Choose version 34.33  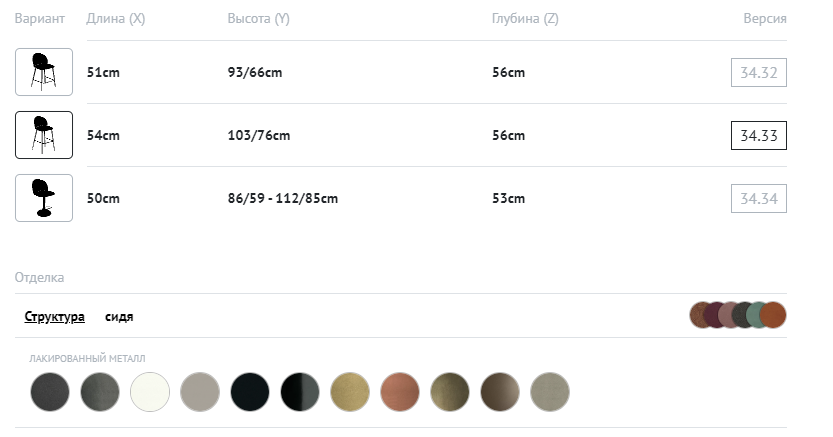coord(759,135)
